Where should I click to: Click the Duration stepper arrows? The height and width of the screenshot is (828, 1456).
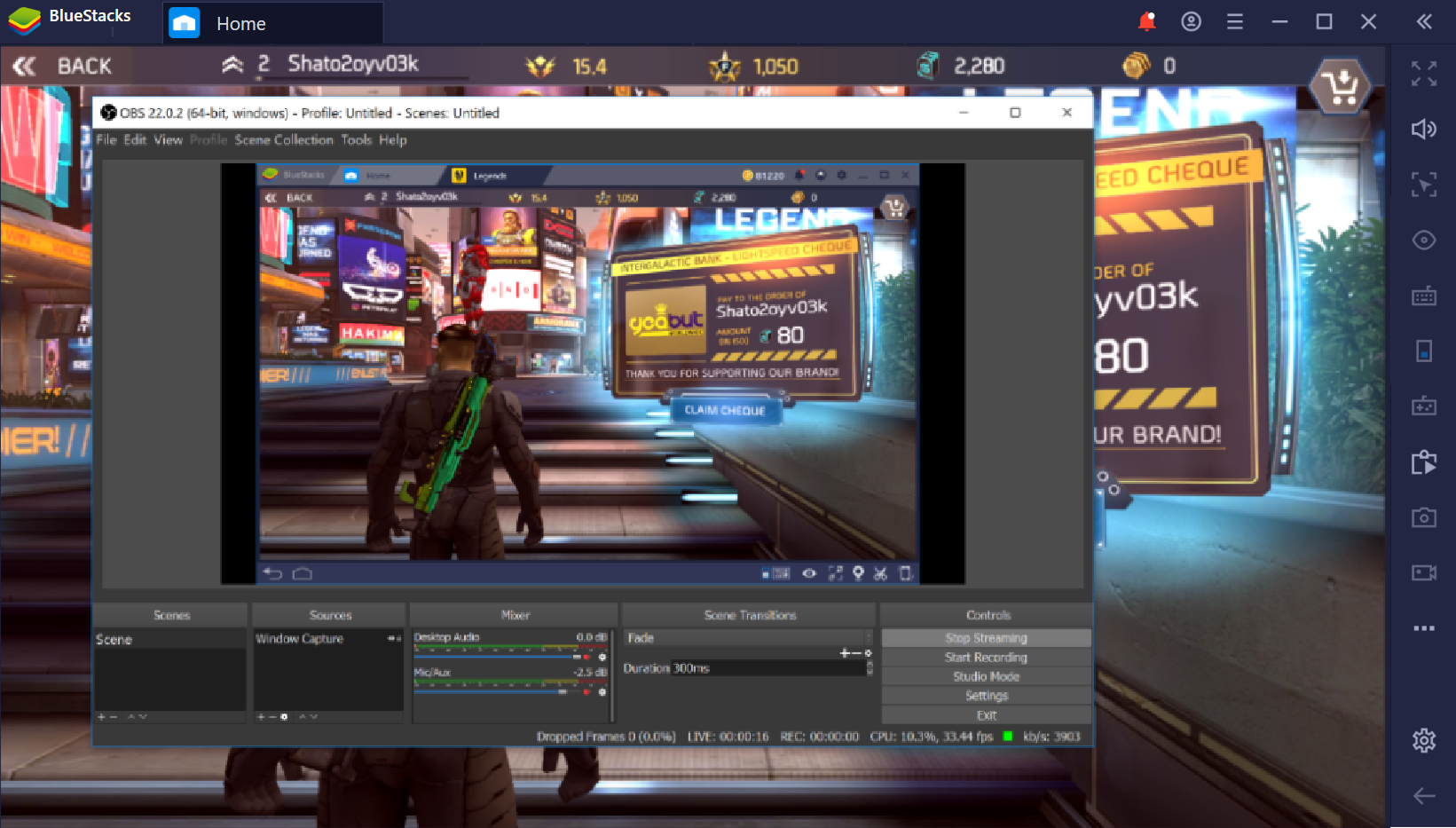(x=870, y=668)
